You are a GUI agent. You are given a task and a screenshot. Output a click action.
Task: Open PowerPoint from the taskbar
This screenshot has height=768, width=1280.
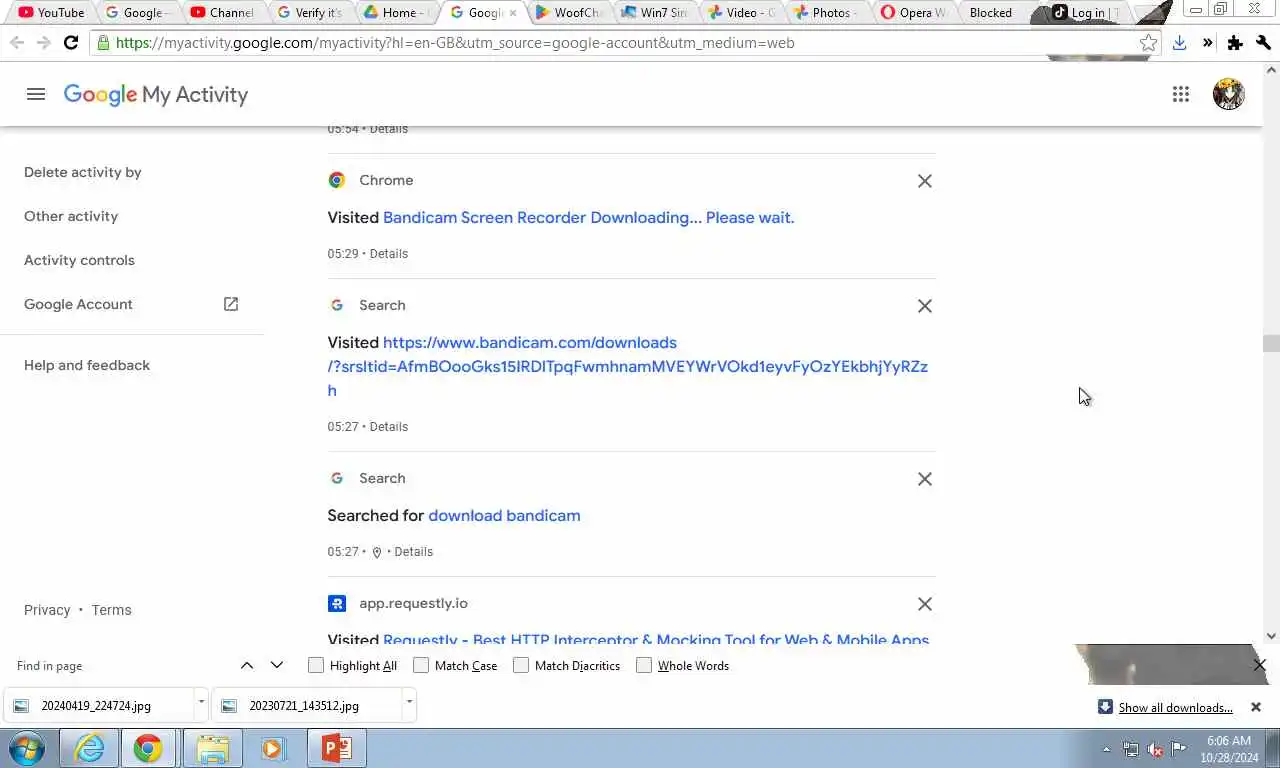(337, 748)
